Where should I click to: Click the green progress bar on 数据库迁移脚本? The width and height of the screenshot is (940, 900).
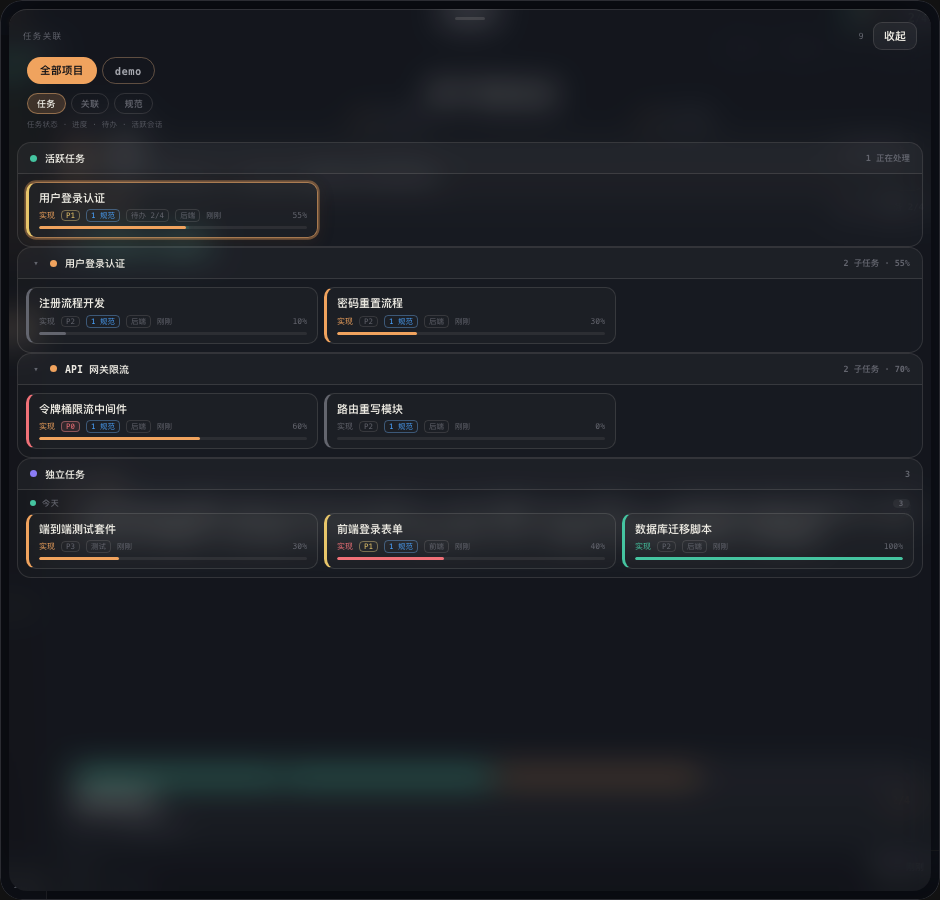tap(769, 558)
